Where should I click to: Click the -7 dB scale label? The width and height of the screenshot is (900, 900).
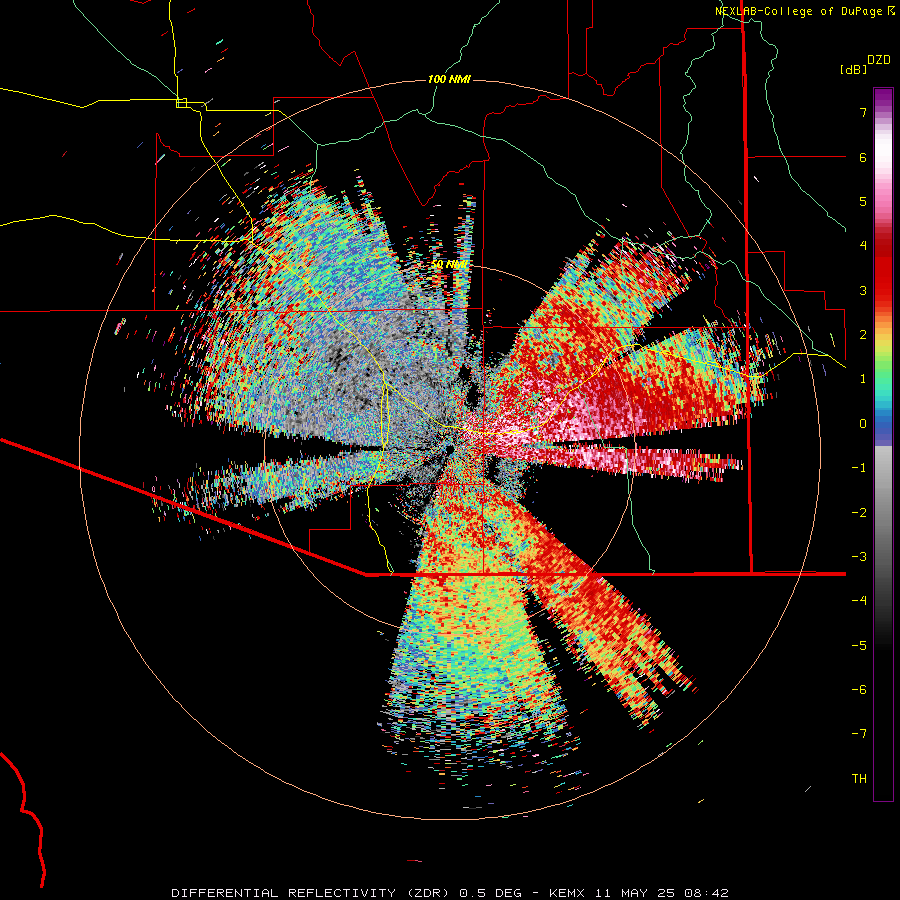[x=859, y=734]
